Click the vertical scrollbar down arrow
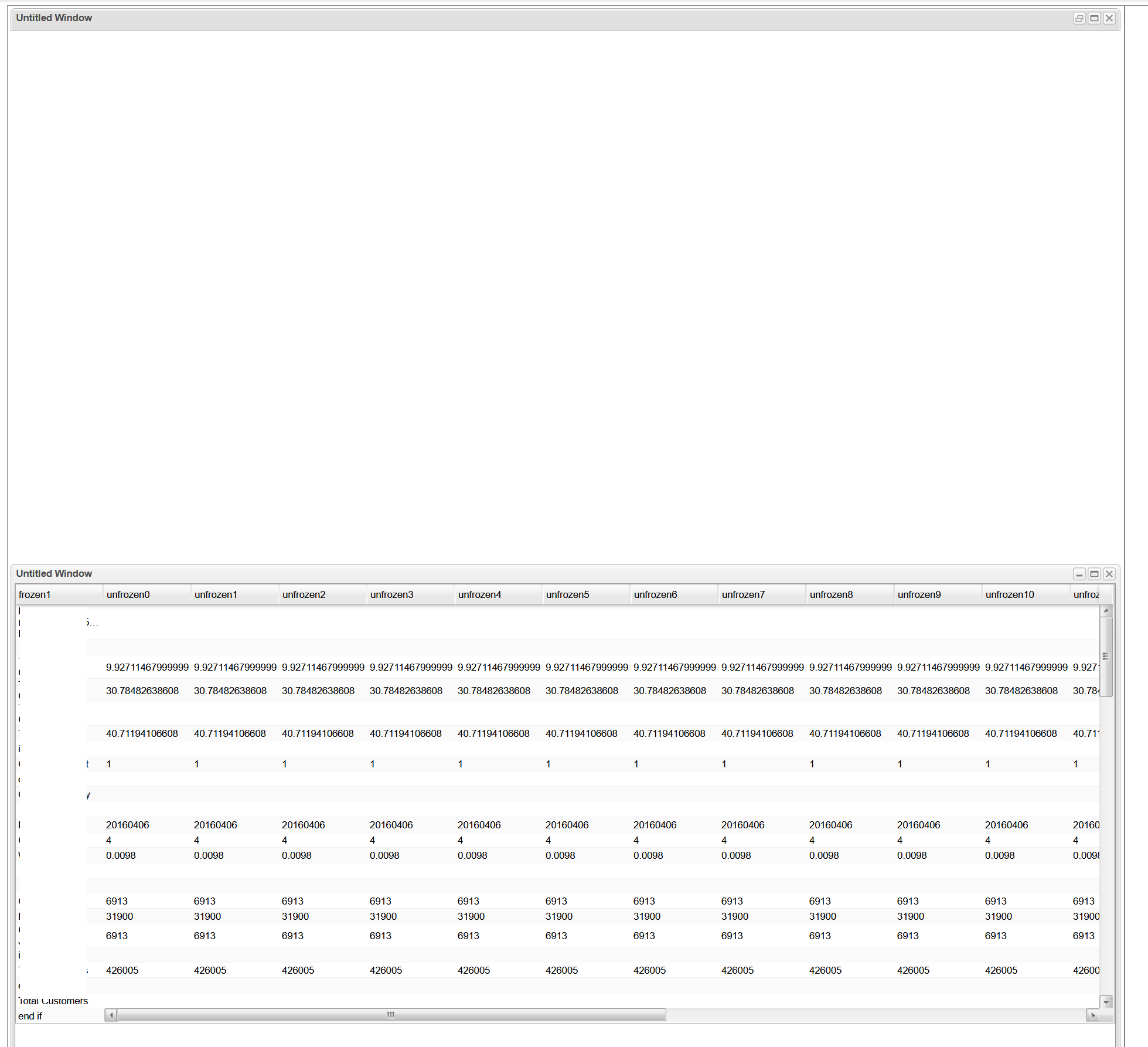 coord(1106,1002)
